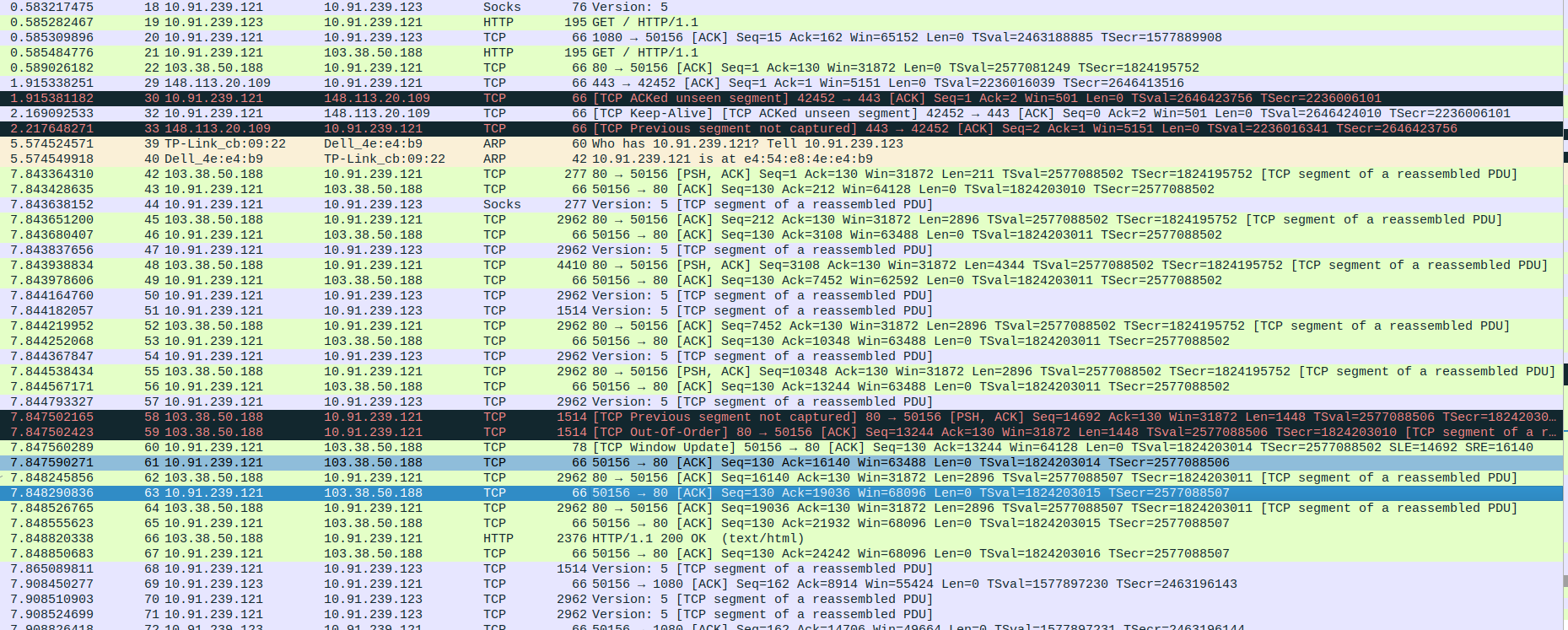Click the TCP Keep-Alive packet 32

click(x=590, y=113)
